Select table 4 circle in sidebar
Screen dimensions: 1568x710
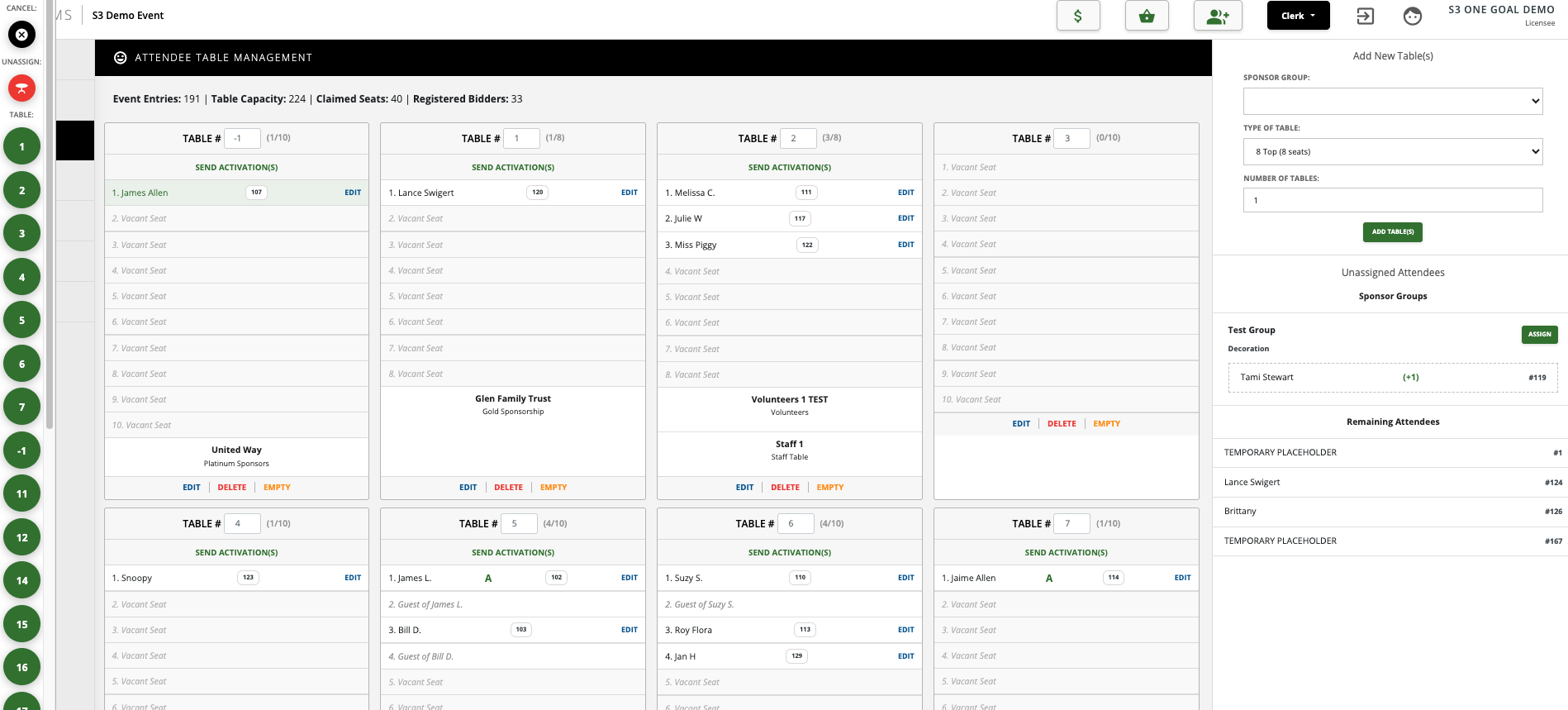21,277
